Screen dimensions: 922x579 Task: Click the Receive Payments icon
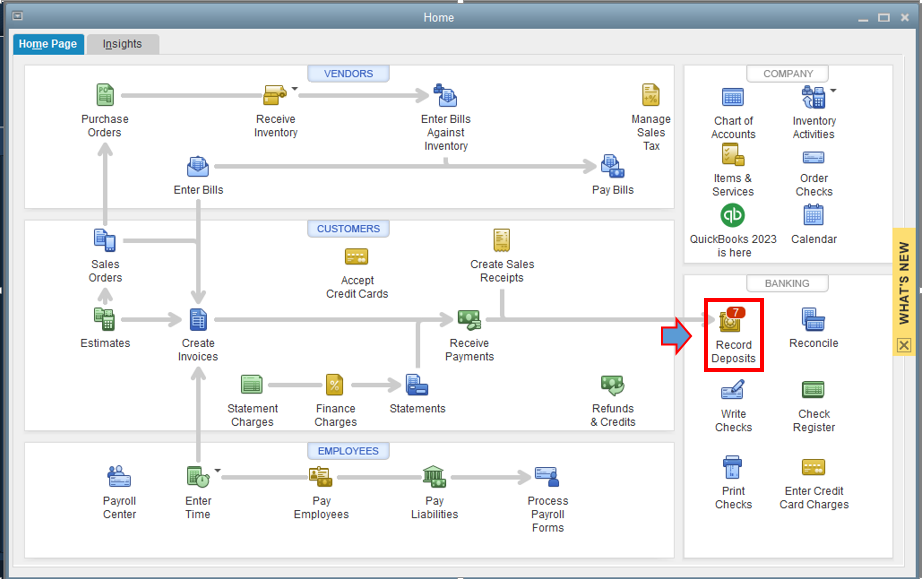(x=469, y=319)
